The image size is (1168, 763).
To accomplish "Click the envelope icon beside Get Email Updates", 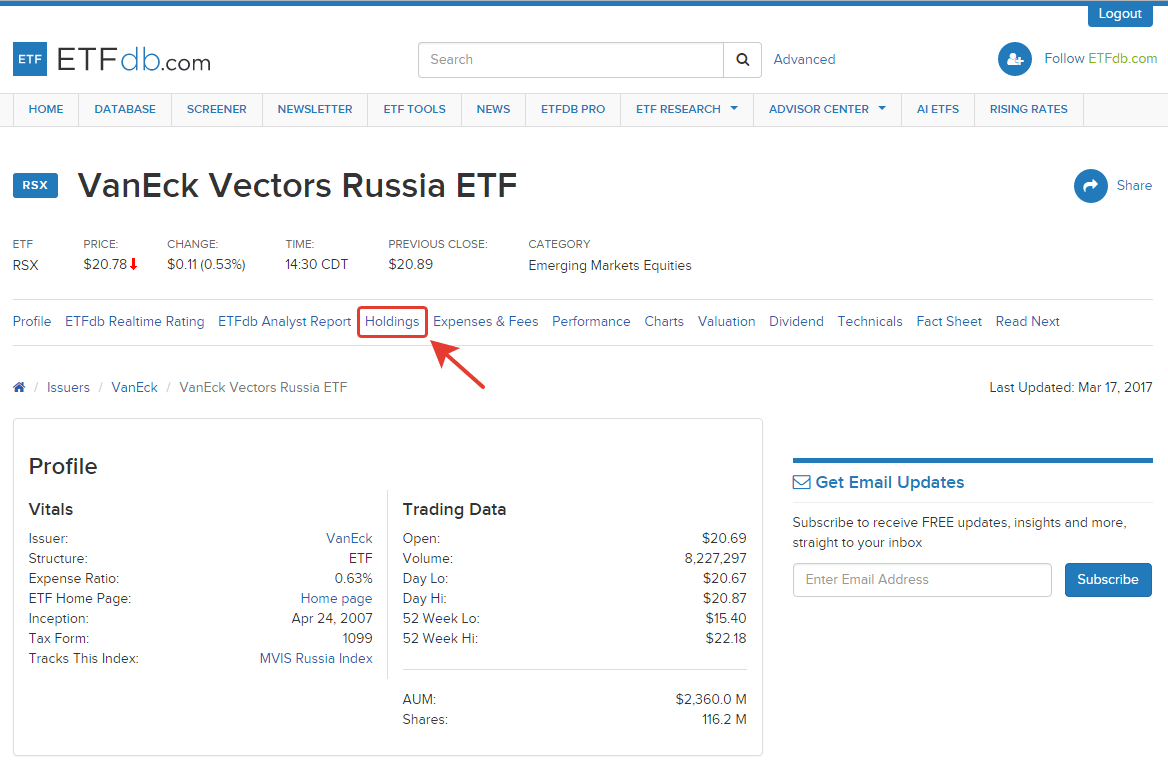I will 801,481.
